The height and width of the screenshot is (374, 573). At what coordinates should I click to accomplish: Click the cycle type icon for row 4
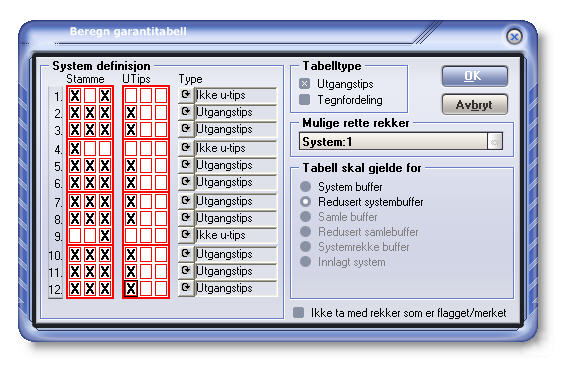click(x=186, y=148)
